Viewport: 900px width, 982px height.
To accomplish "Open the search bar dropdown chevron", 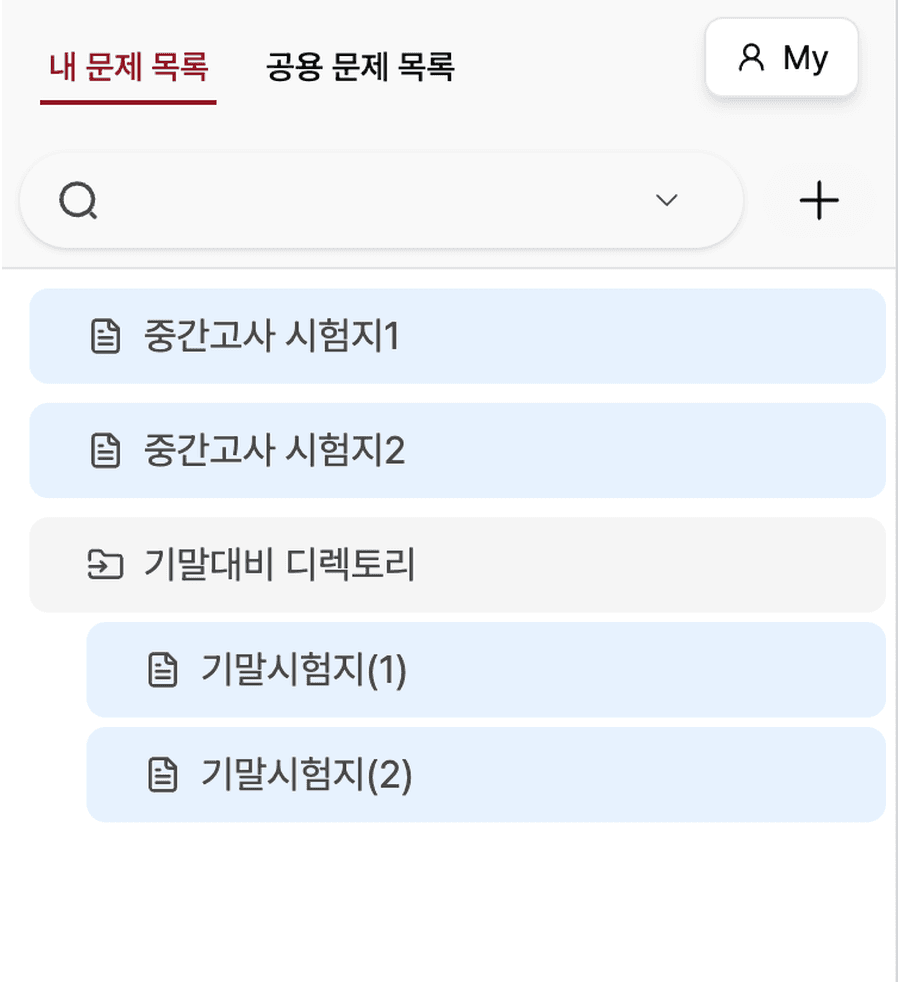I will 666,200.
